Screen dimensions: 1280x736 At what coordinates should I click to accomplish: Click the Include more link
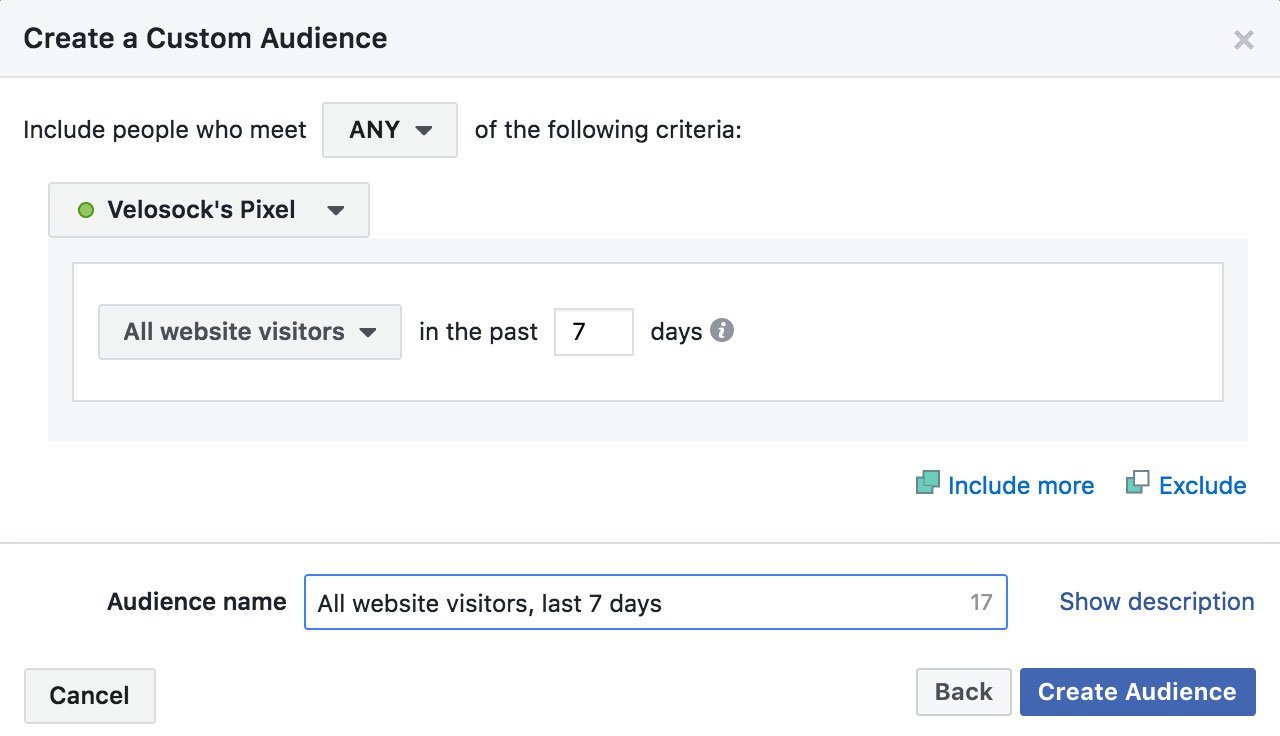[x=1019, y=485]
